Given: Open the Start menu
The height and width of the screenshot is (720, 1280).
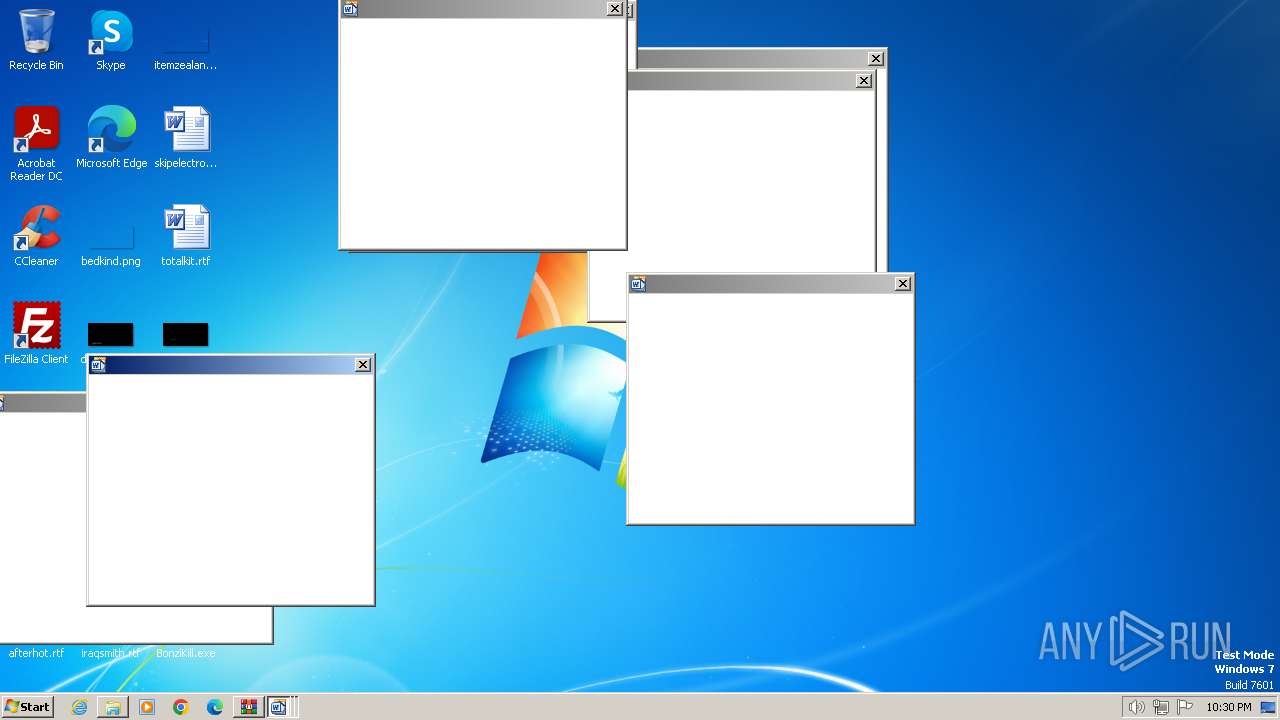Looking at the screenshot, I should [x=27, y=707].
